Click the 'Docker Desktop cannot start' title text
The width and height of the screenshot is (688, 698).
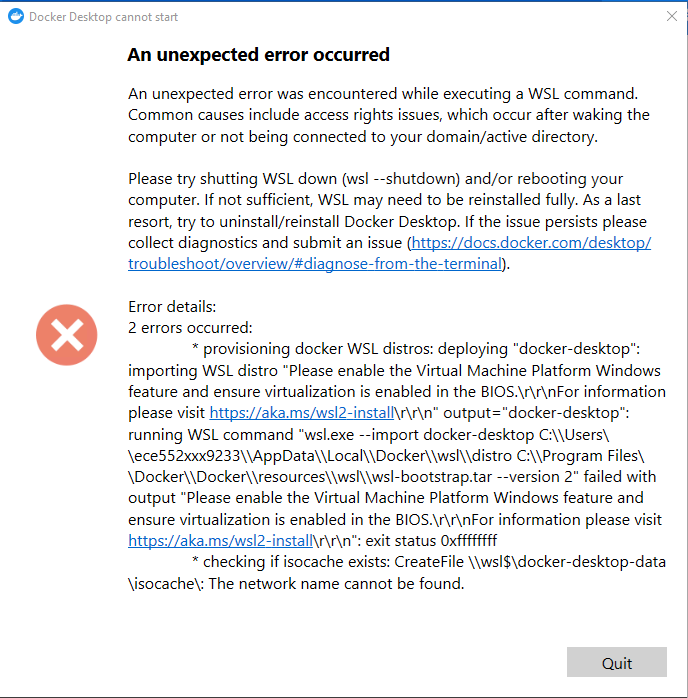tap(103, 17)
